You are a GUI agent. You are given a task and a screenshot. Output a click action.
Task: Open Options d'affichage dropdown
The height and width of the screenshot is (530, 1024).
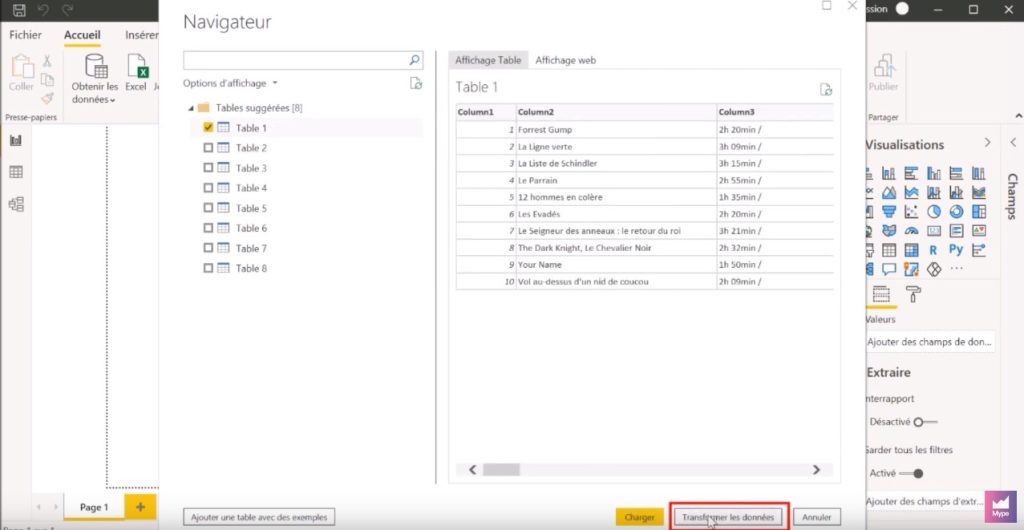(230, 83)
